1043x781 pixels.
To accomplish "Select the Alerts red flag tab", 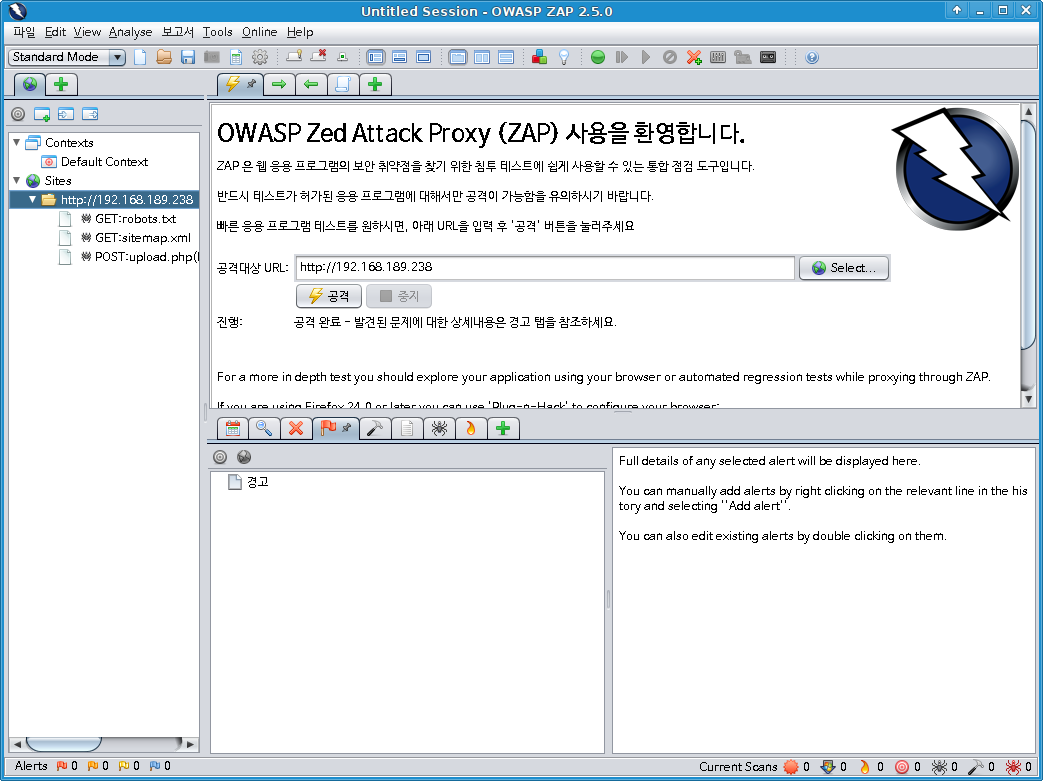I will coord(336,428).
